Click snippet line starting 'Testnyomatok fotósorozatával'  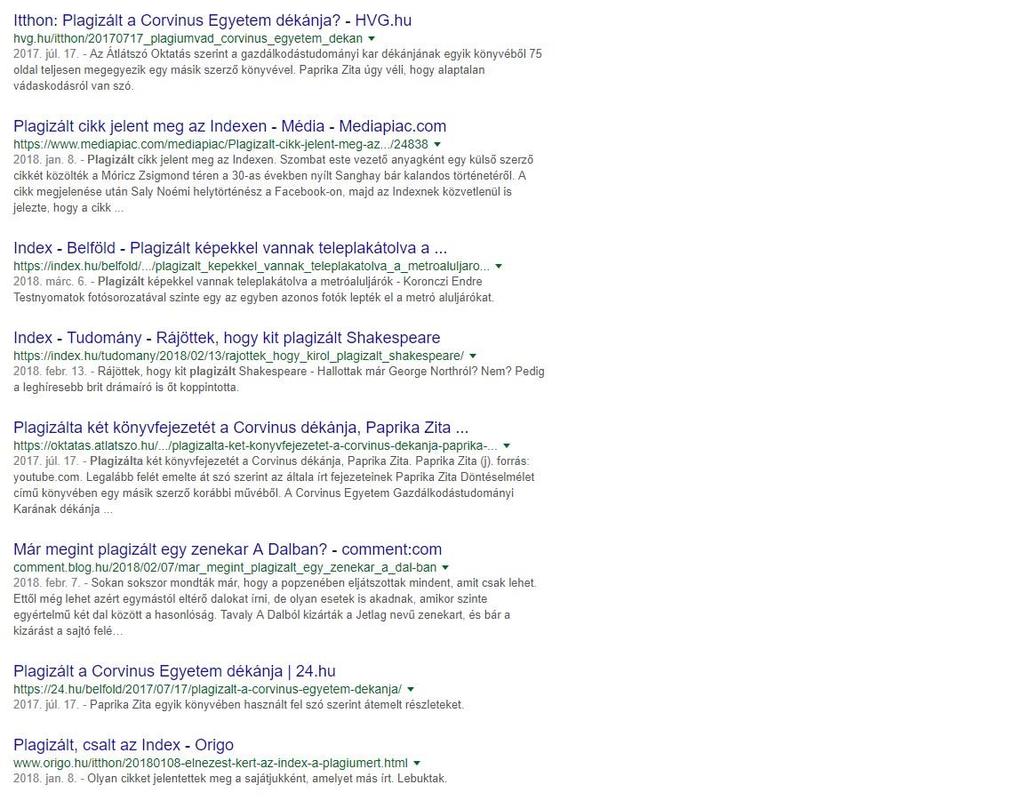click(253, 298)
